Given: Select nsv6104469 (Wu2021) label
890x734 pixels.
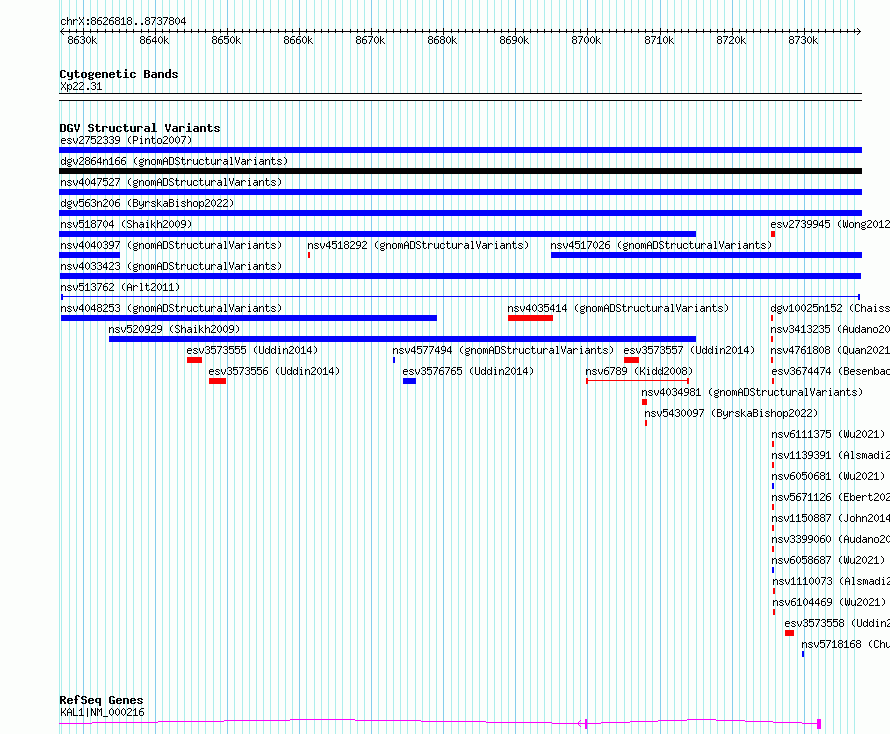Looking at the screenshot, I should (829, 602).
